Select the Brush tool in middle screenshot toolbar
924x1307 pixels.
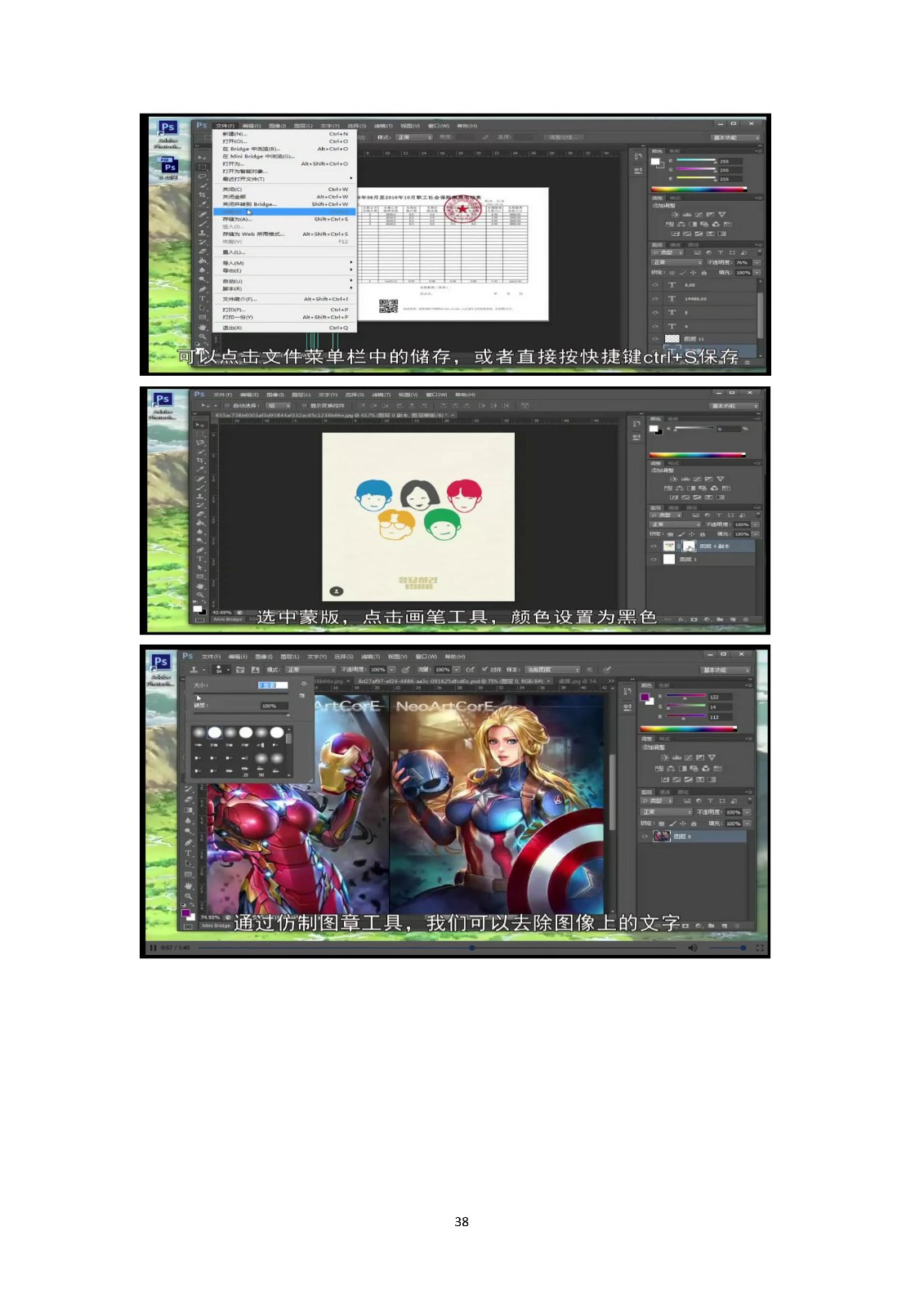200,488
